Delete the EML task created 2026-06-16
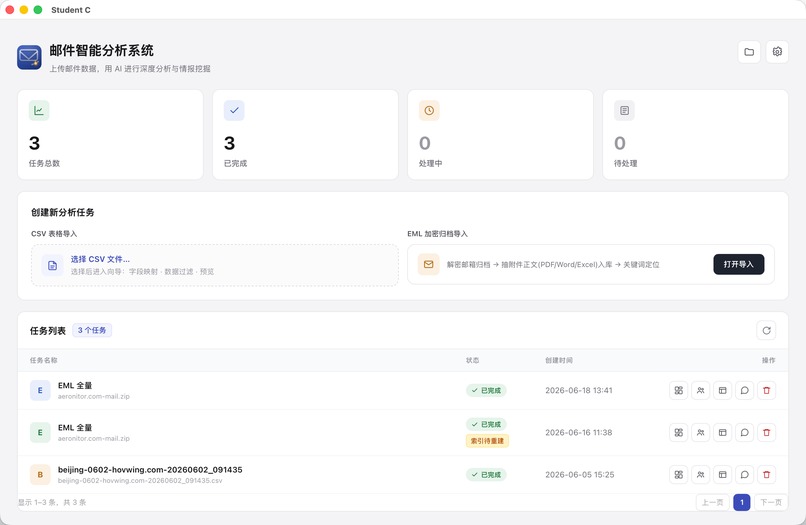This screenshot has width=806, height=525. click(766, 432)
